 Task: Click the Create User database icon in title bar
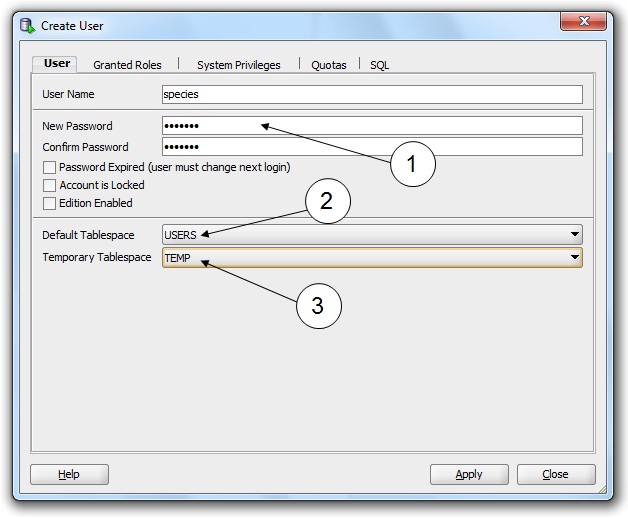tap(27, 26)
